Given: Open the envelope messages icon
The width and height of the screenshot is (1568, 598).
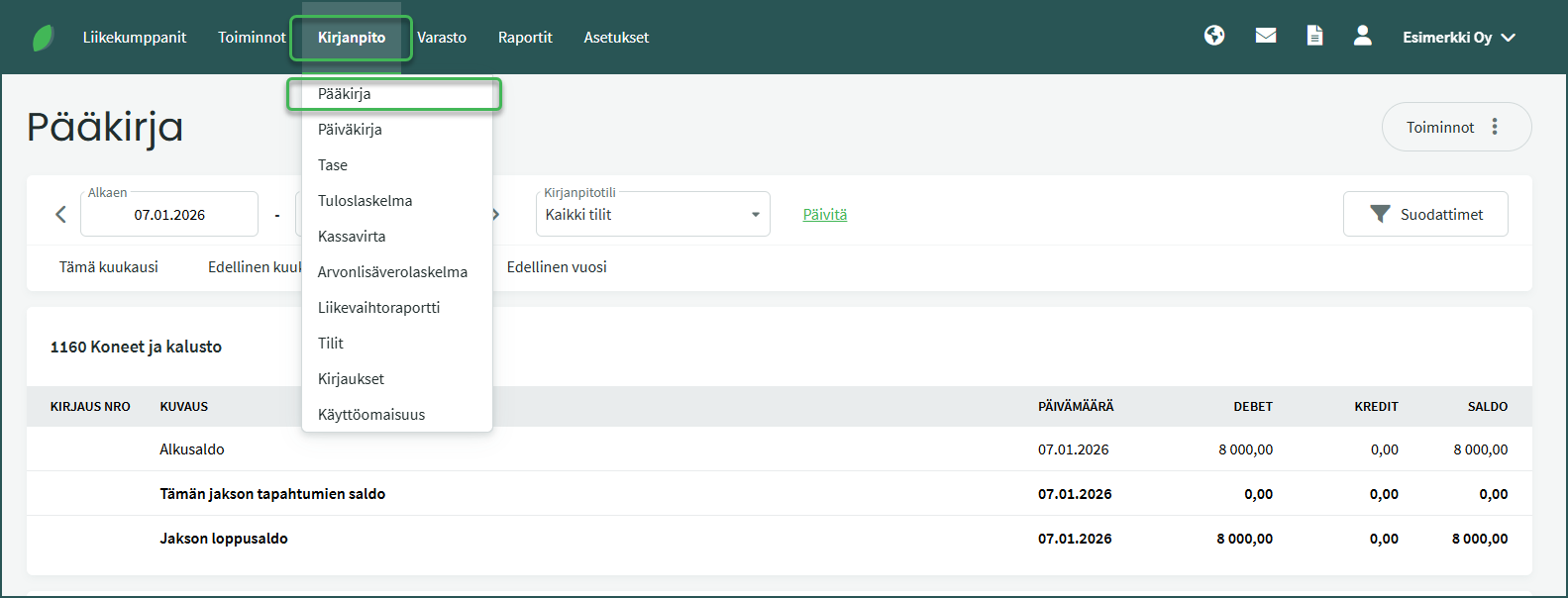Looking at the screenshot, I should [1265, 36].
